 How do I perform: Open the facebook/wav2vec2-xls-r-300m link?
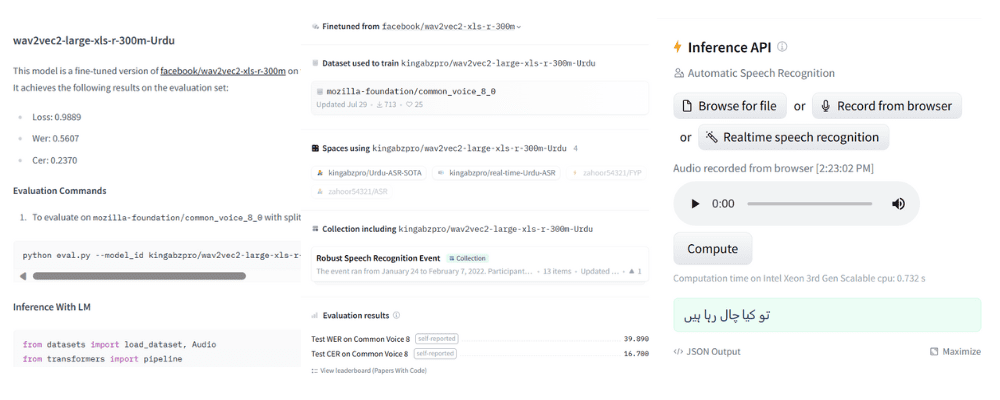click(223, 71)
